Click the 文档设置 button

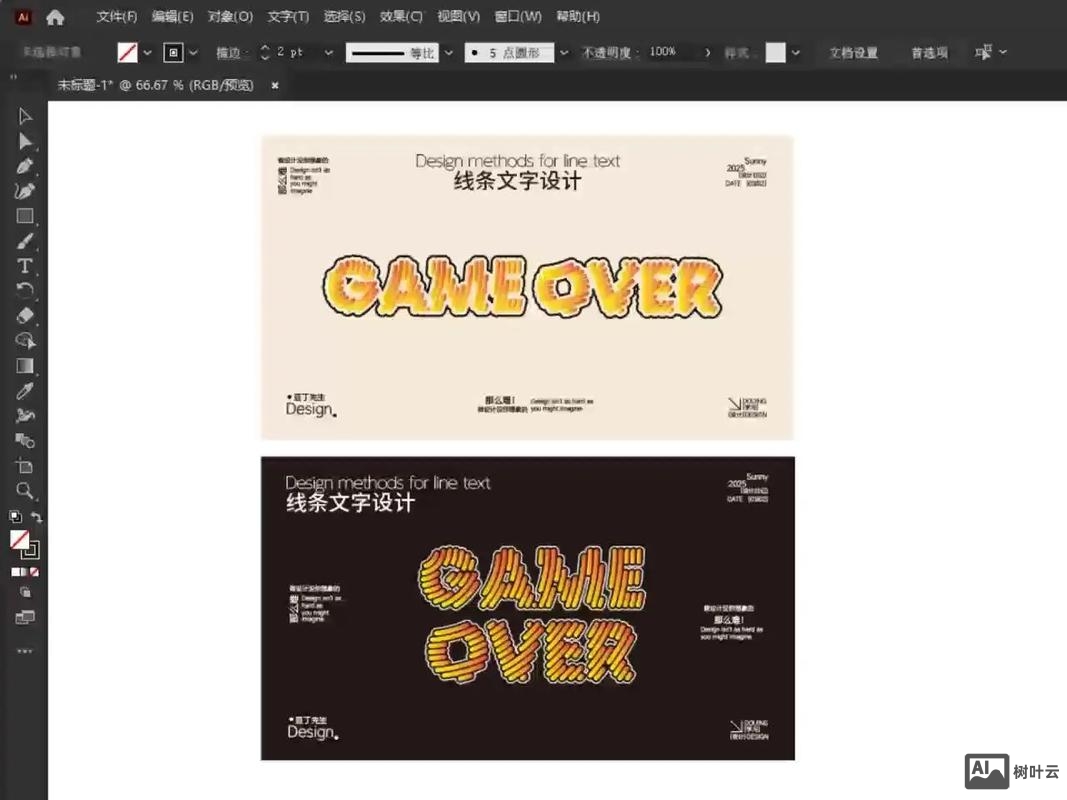(853, 52)
